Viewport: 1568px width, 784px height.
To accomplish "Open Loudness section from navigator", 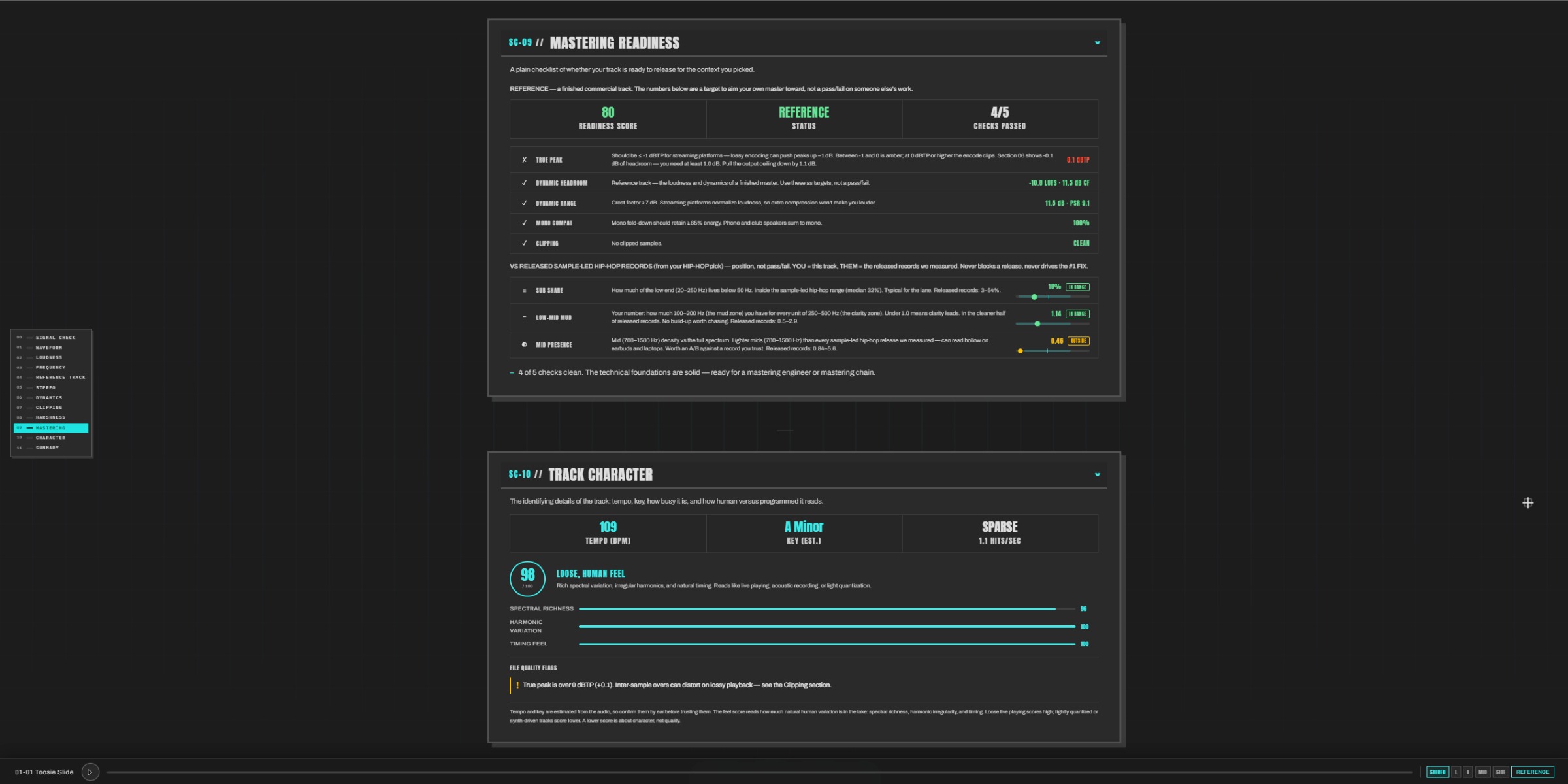I will [51, 357].
